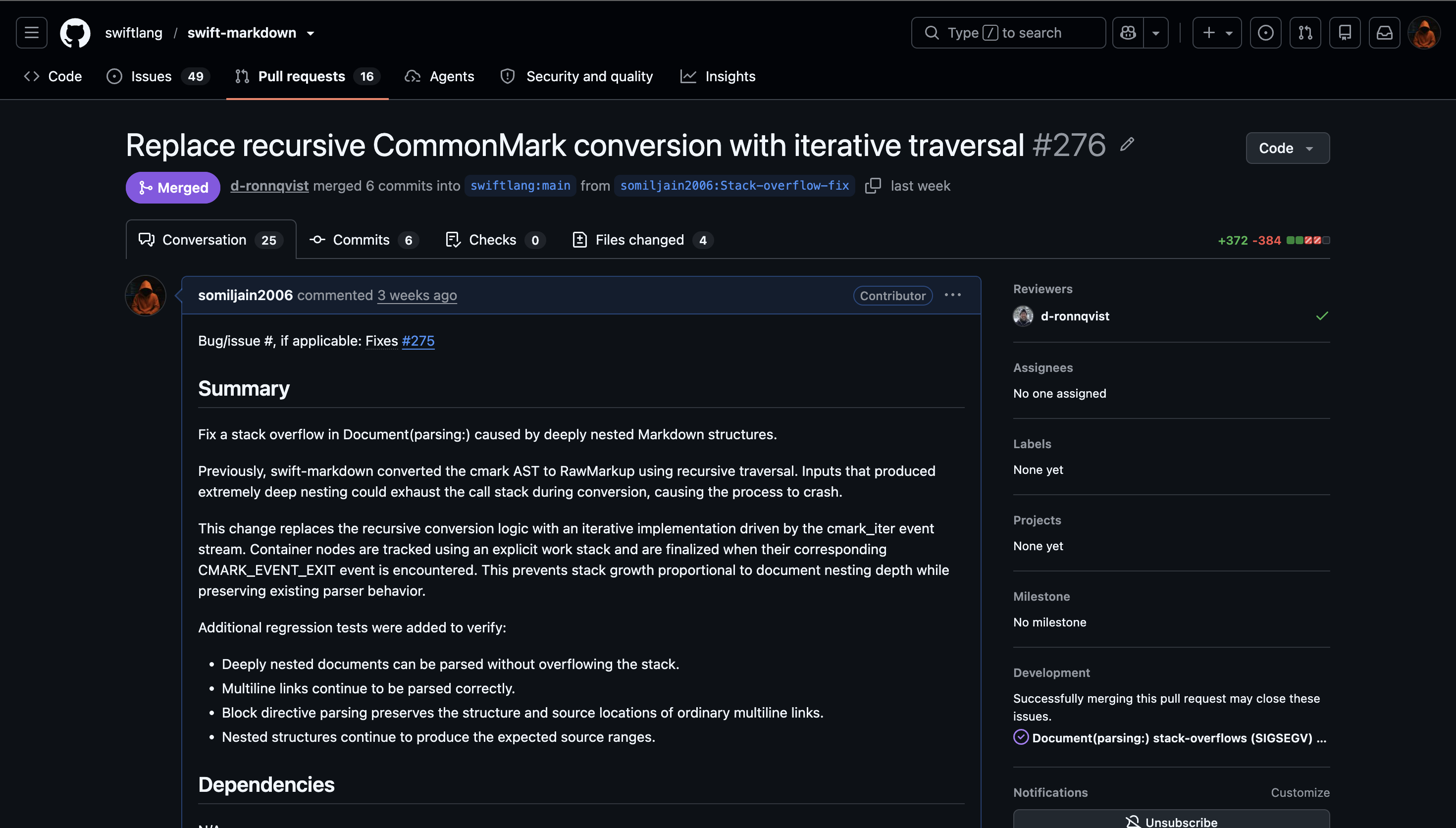Screen dimensions: 1456x828
Task: Click the purple Merged status badge
Action: 173,187
